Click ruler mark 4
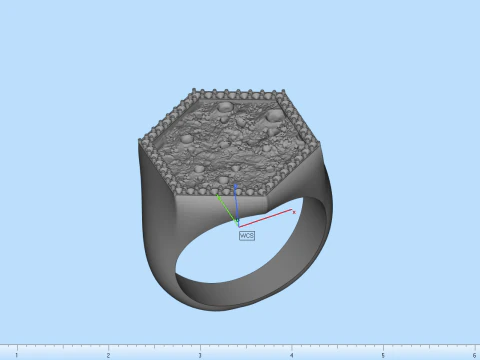The image size is (480, 360). [x=292, y=356]
